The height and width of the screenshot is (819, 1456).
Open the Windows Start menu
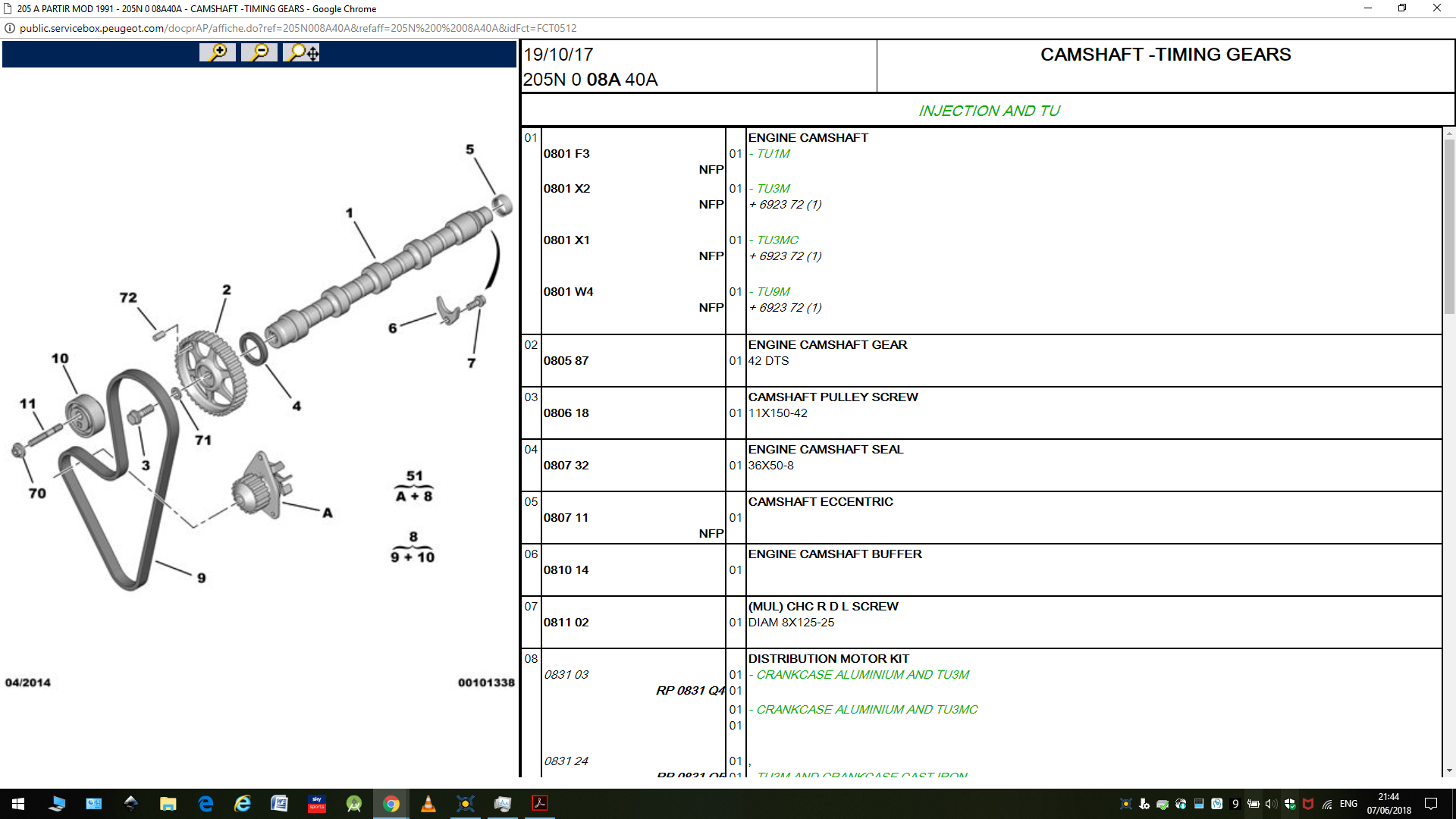pyautogui.click(x=18, y=804)
